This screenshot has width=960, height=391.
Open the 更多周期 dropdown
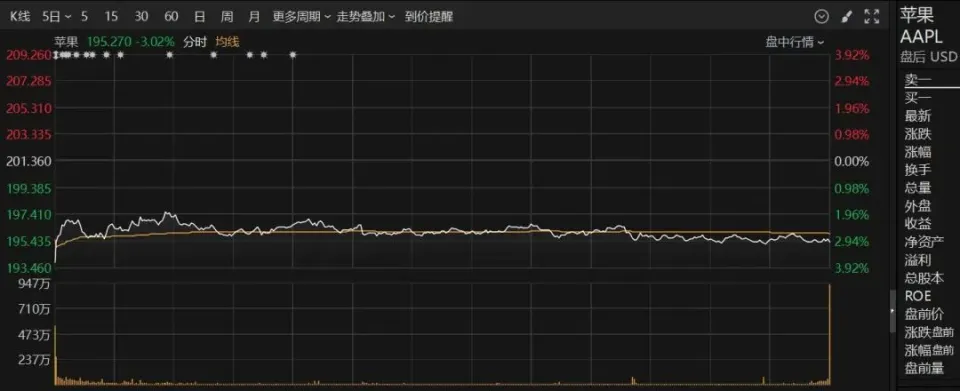tap(302, 17)
